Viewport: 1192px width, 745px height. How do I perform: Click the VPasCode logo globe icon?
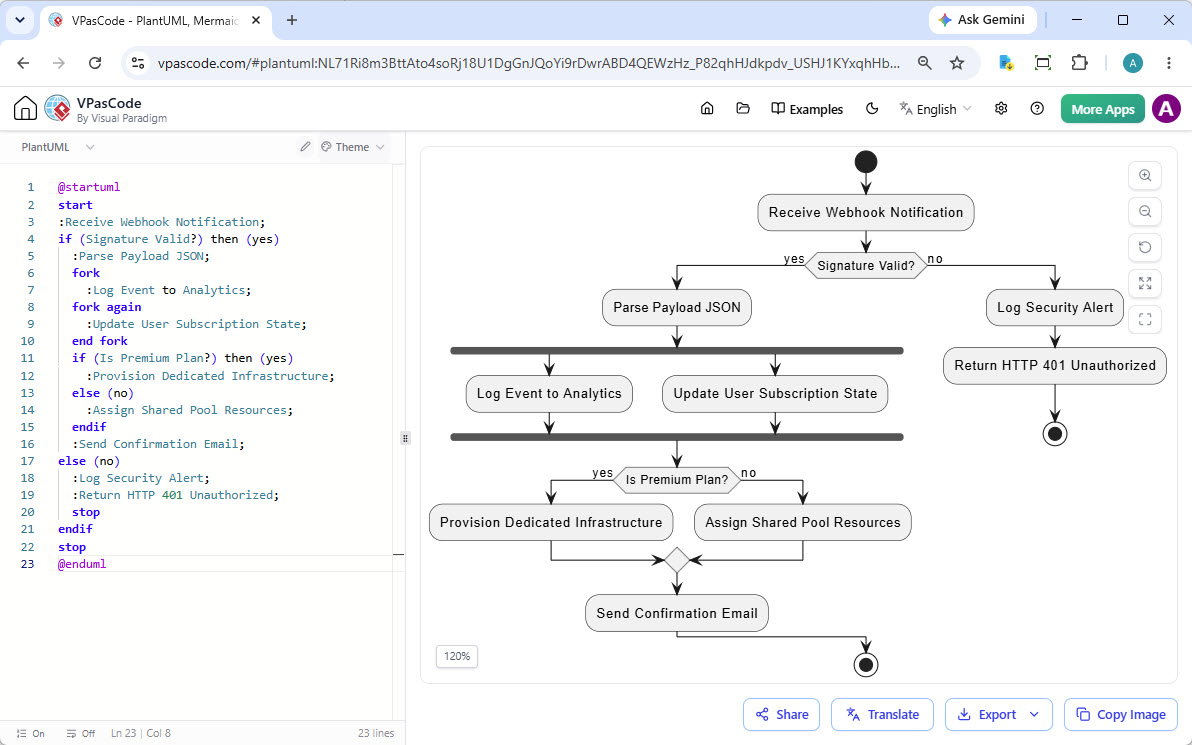point(58,109)
